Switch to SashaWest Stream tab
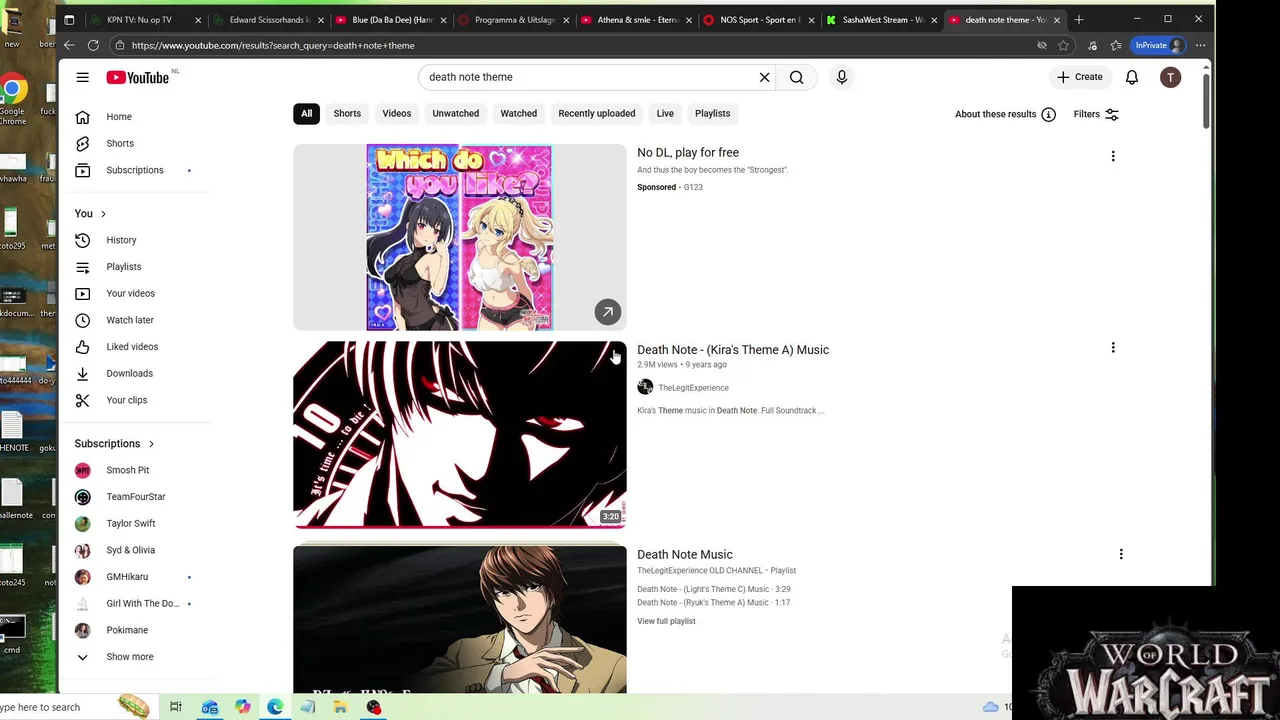1280x720 pixels. pos(882,20)
